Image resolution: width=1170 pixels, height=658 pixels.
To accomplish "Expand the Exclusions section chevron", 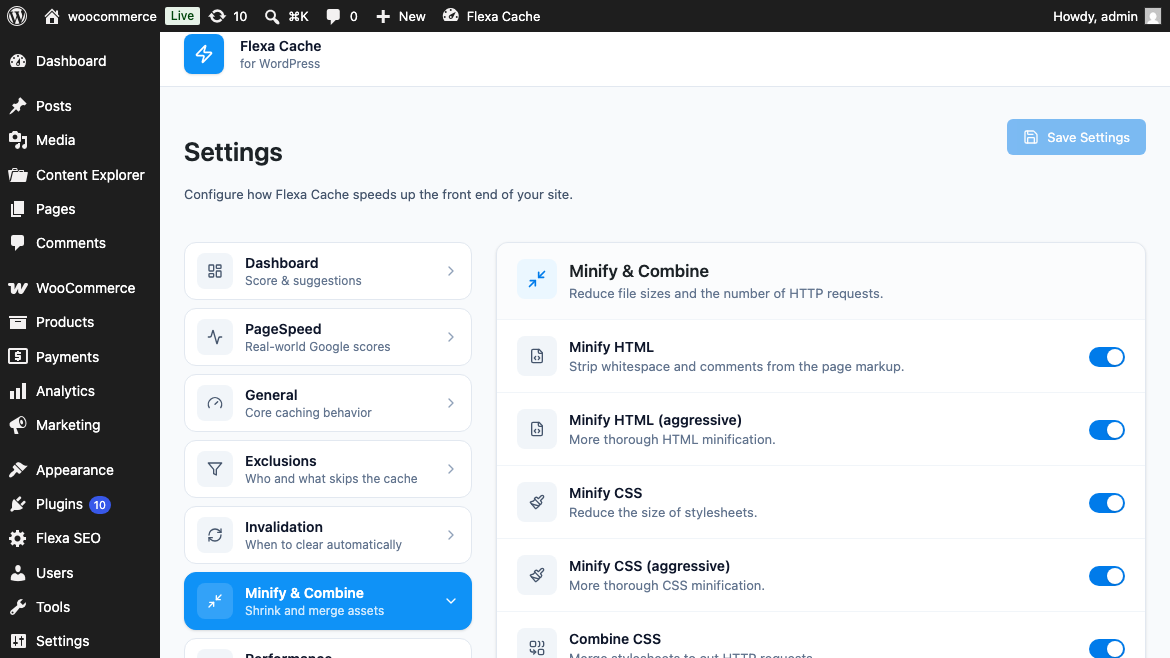I will point(451,469).
